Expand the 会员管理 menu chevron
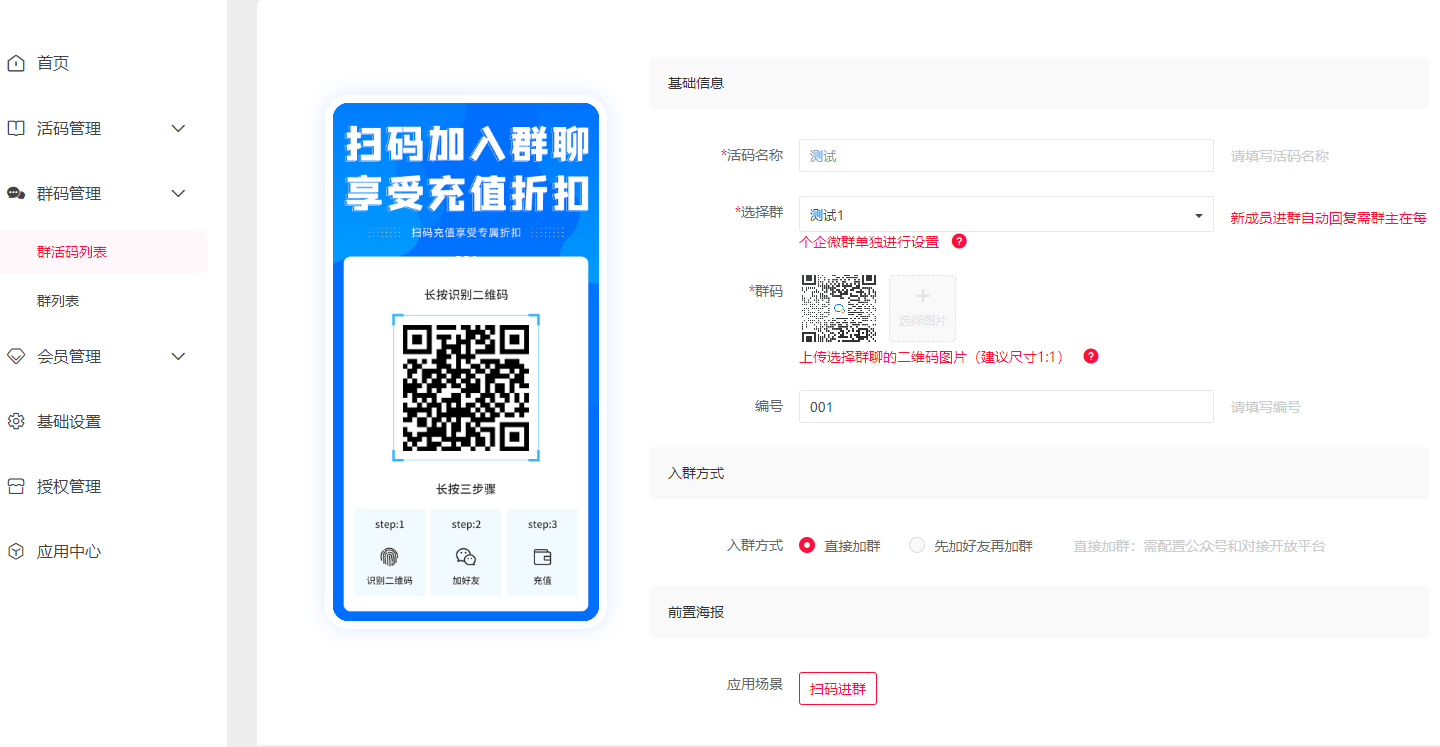This screenshot has height=747, width=1440. coord(179,357)
